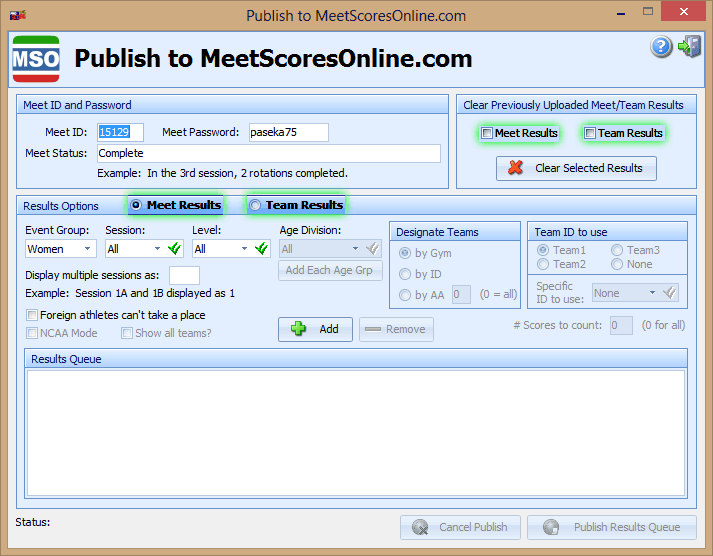The height and width of the screenshot is (556, 713).
Task: Minimize the Publish window
Action: click(x=622, y=13)
